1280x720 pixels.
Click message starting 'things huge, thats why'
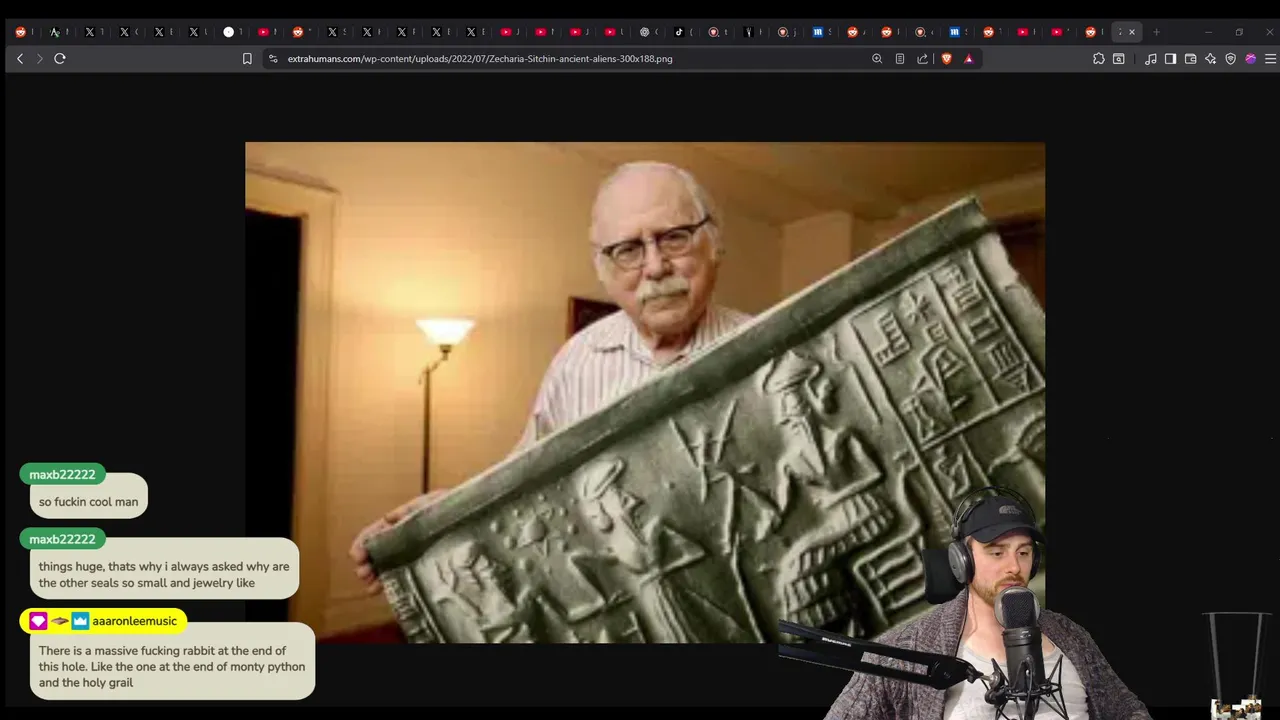[x=164, y=574]
